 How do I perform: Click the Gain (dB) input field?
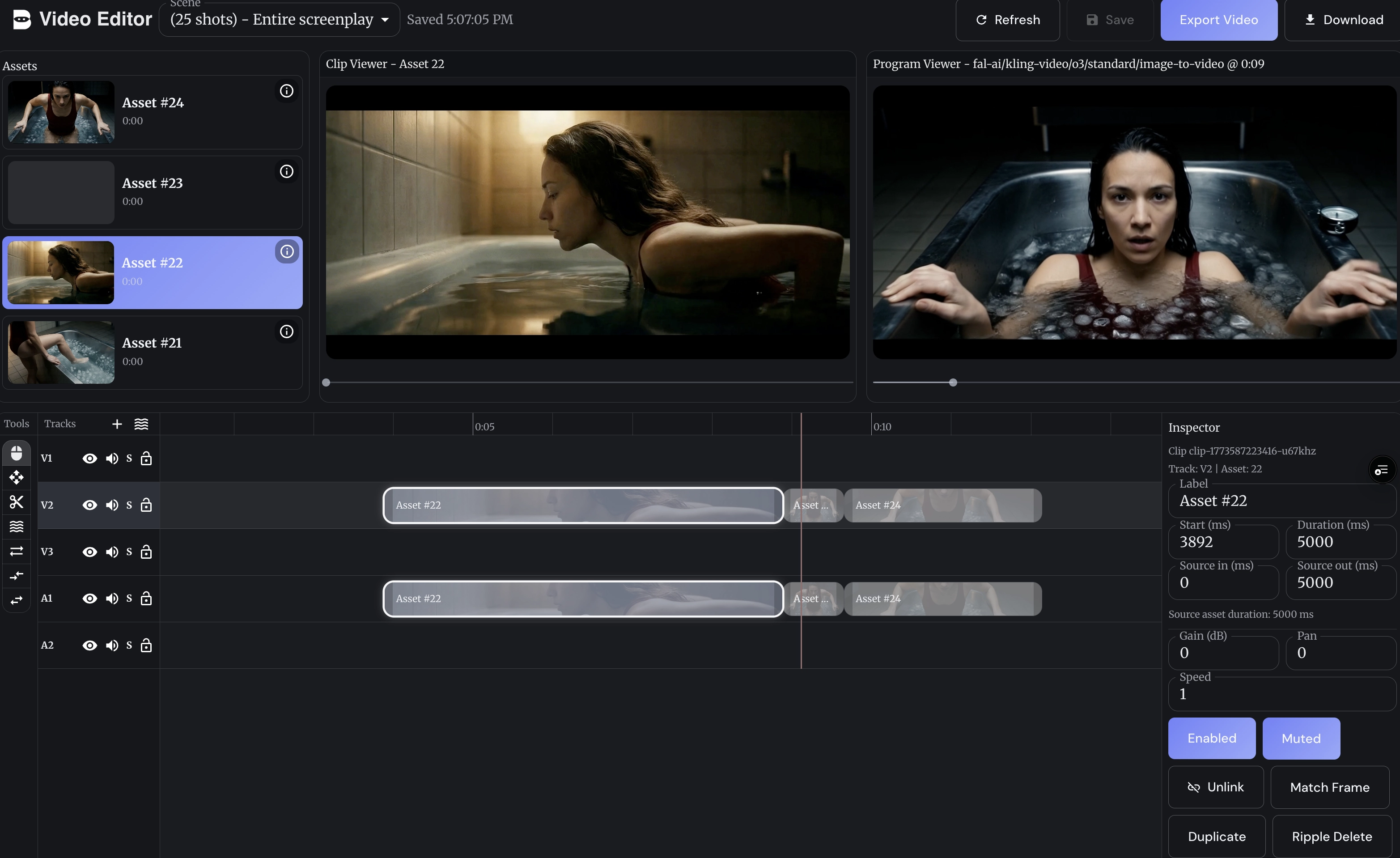coord(1223,652)
